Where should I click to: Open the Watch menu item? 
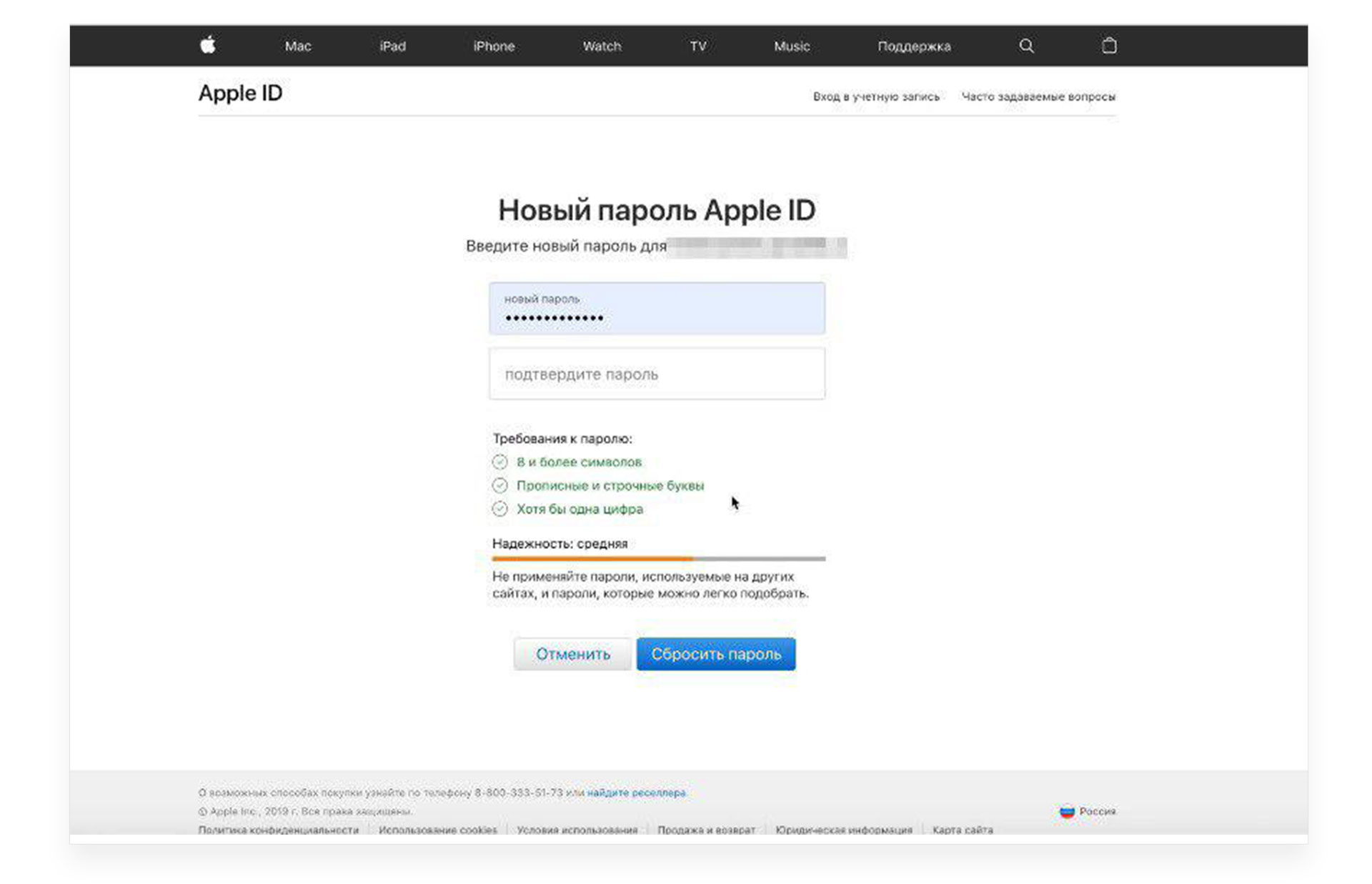(602, 46)
